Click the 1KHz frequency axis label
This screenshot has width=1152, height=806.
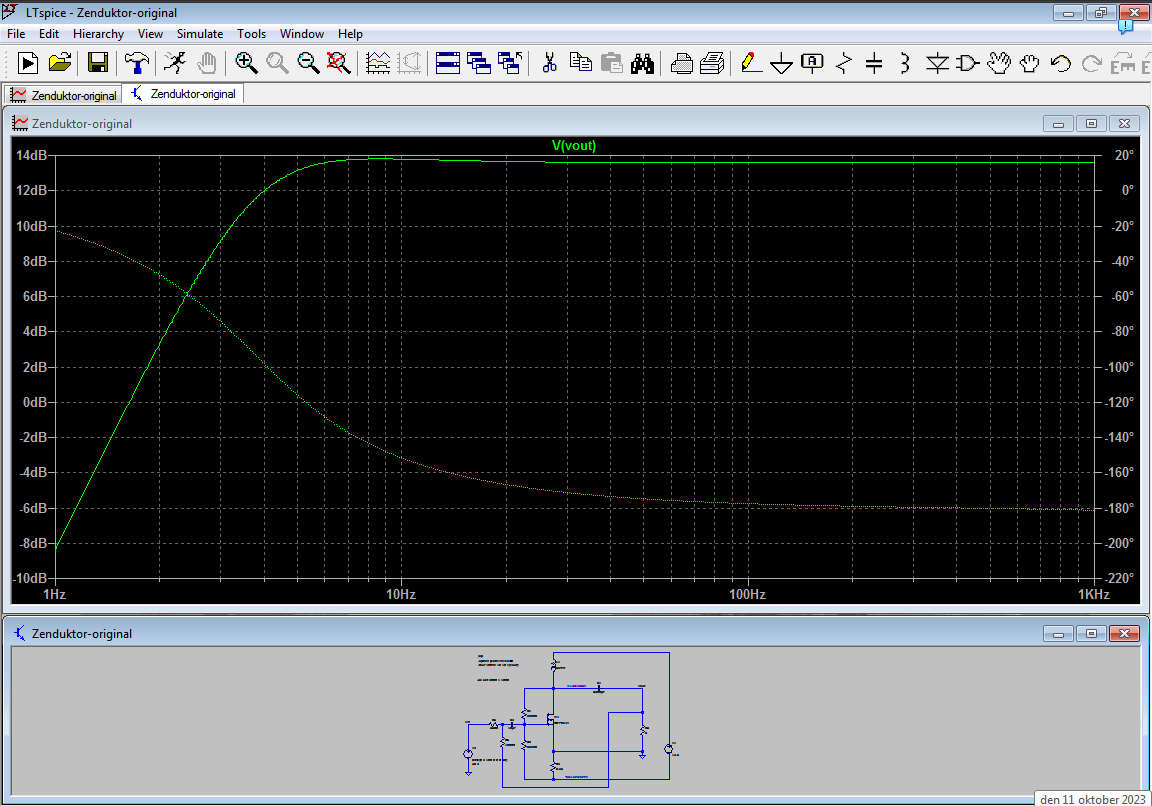1093,594
